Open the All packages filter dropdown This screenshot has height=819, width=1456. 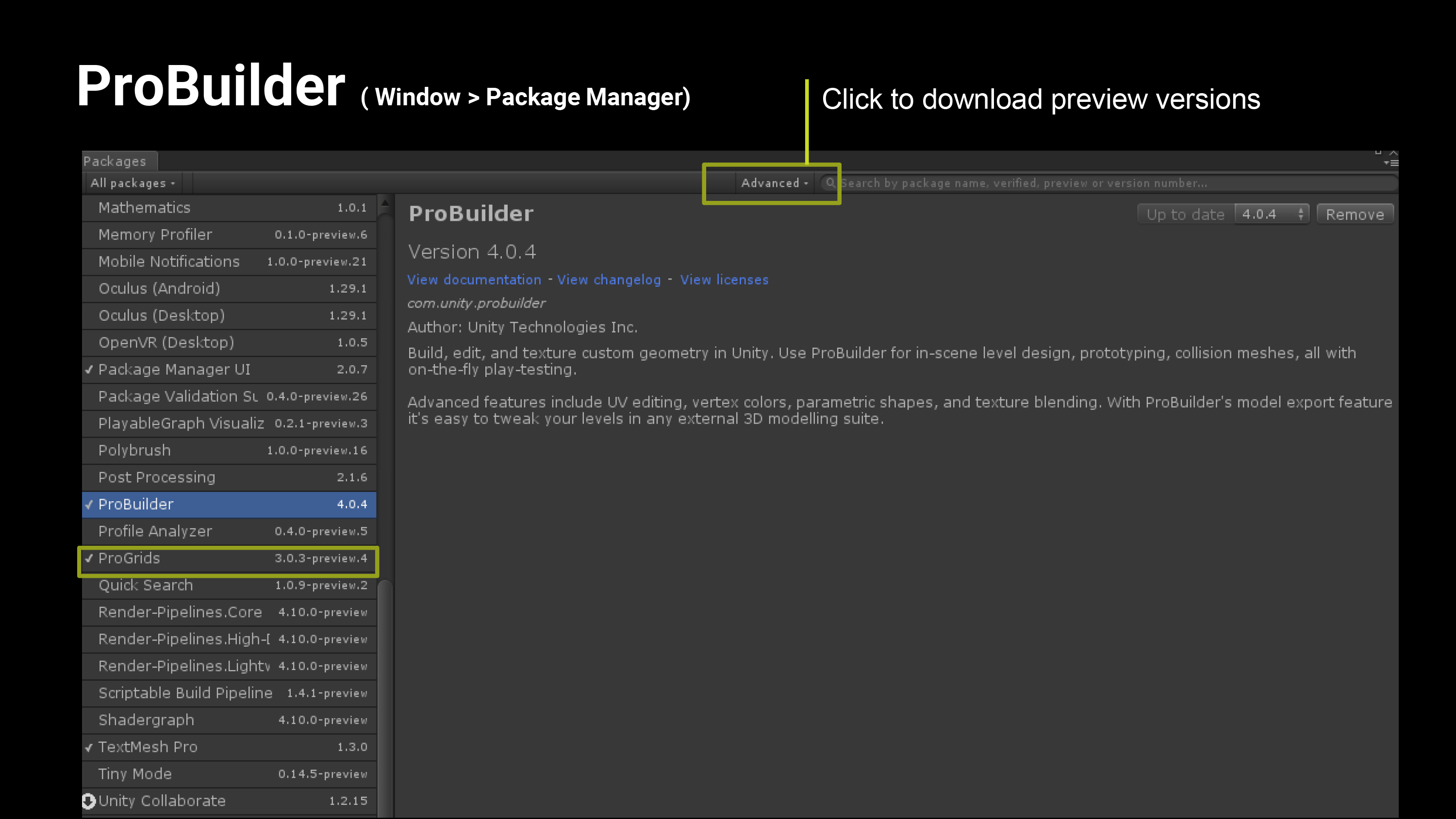[133, 183]
